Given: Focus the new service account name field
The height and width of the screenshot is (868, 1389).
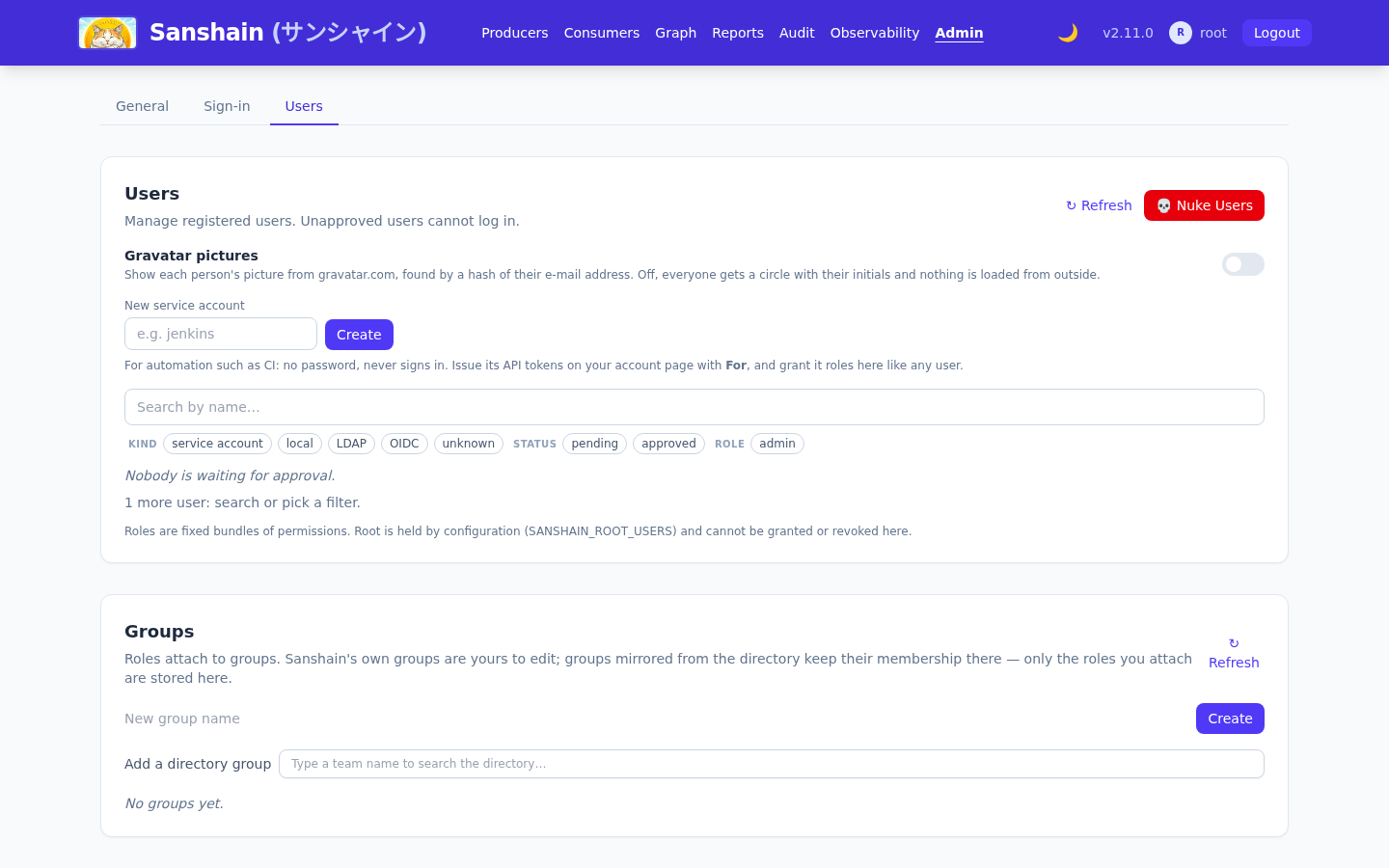Looking at the screenshot, I should tap(221, 334).
